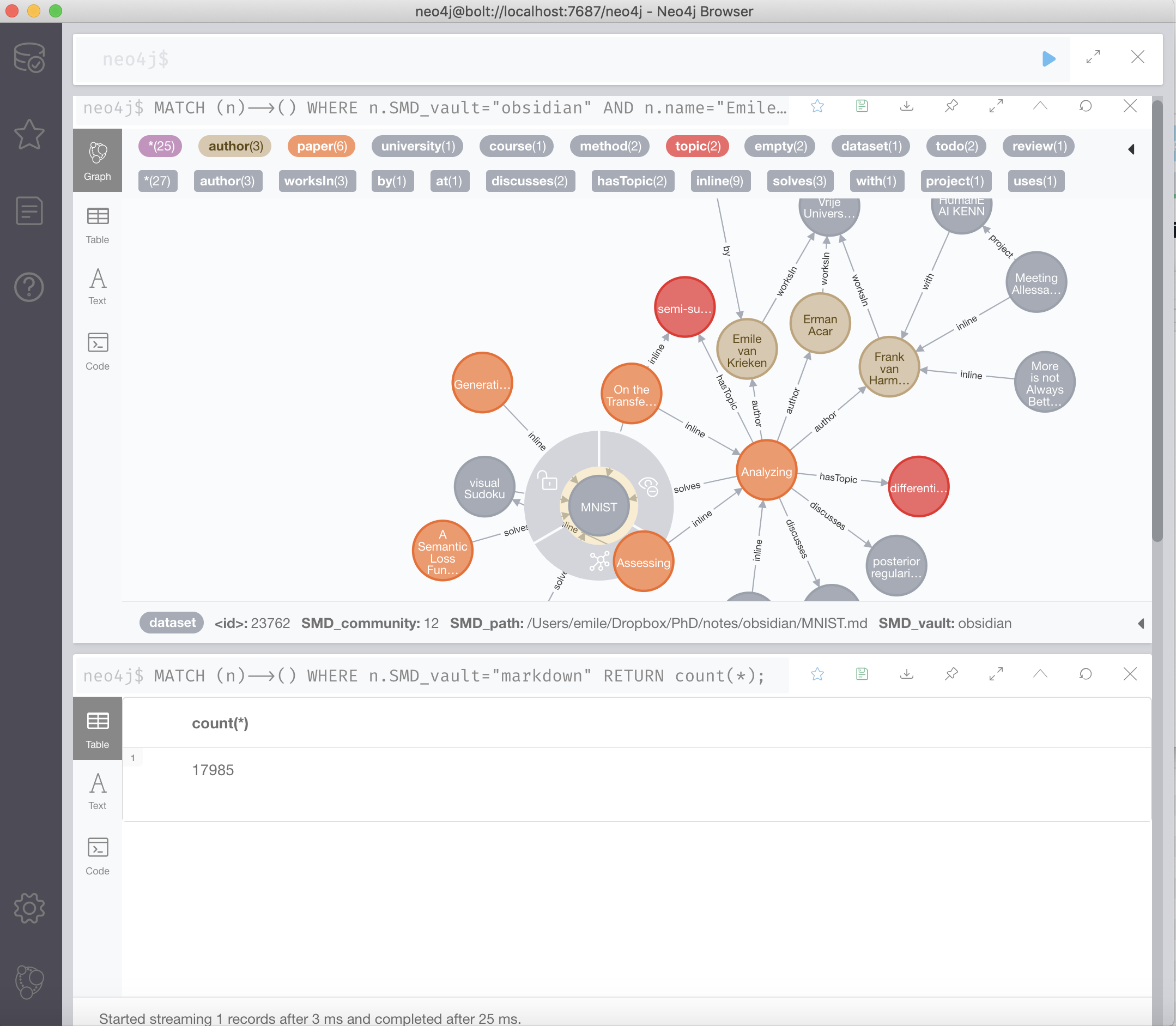The width and height of the screenshot is (1176, 1026).
Task: Click the topic(2) label pill
Action: pos(697,147)
